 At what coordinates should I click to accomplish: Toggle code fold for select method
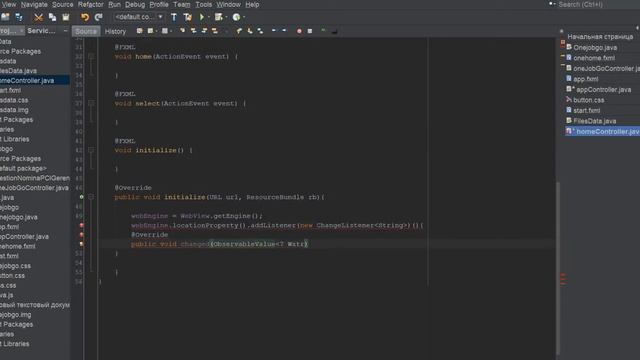(91, 103)
